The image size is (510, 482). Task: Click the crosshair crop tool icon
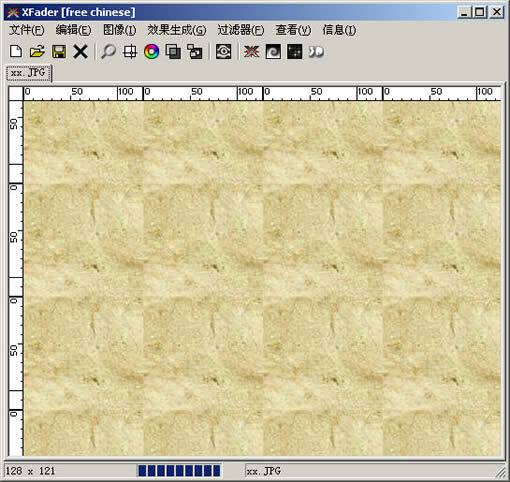pos(130,52)
